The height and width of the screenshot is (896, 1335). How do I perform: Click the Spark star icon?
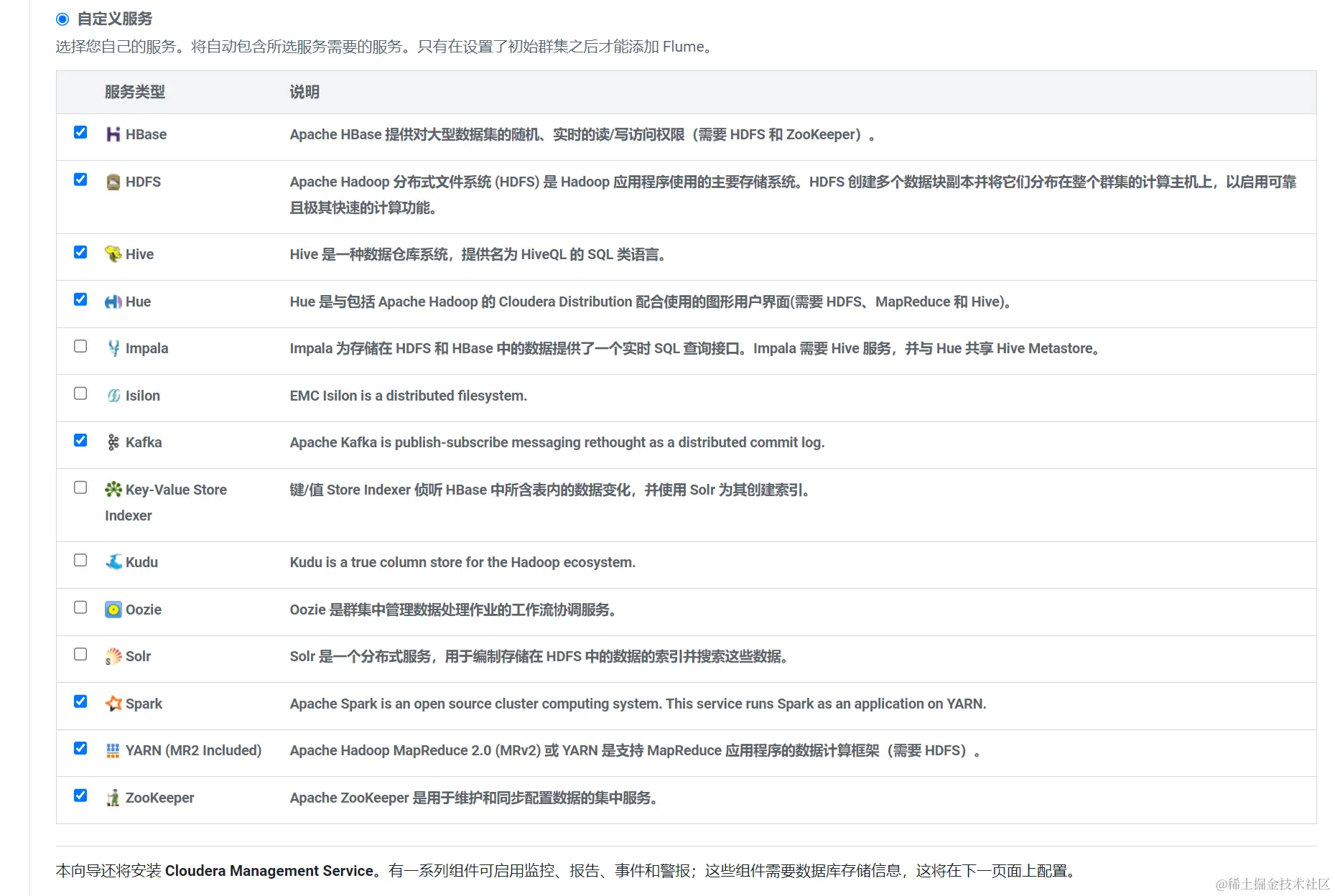click(113, 704)
